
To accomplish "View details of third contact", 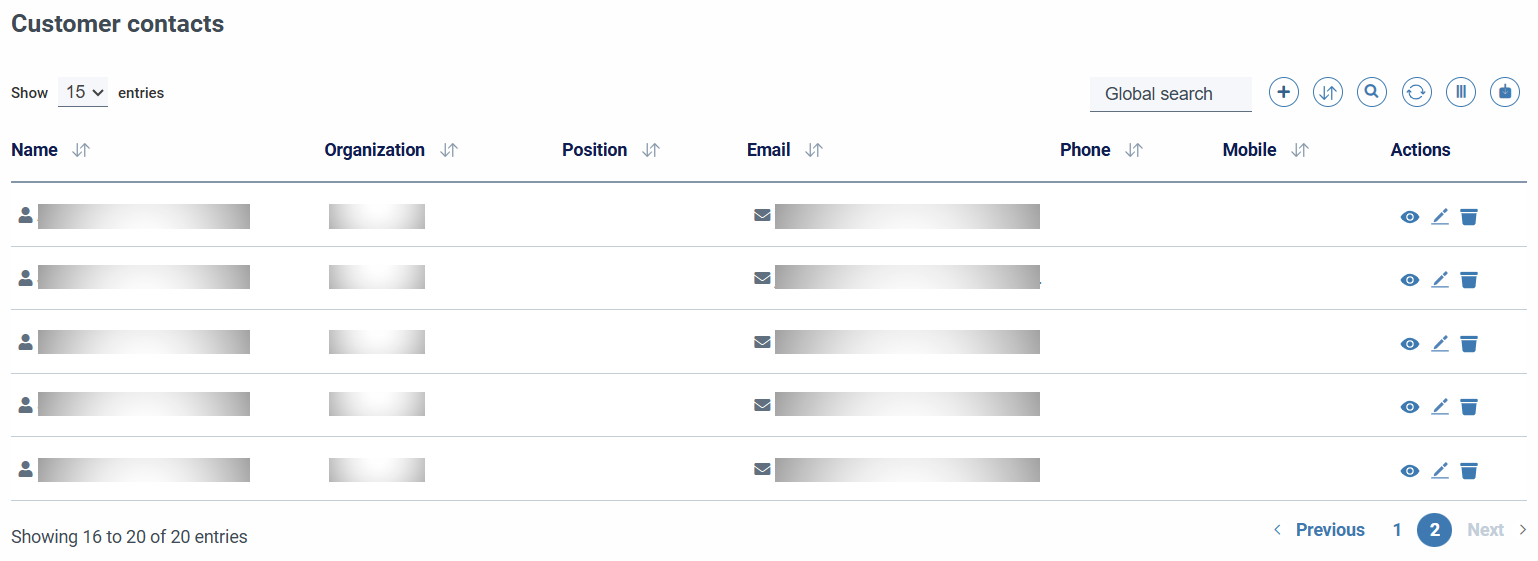I will [1410, 344].
